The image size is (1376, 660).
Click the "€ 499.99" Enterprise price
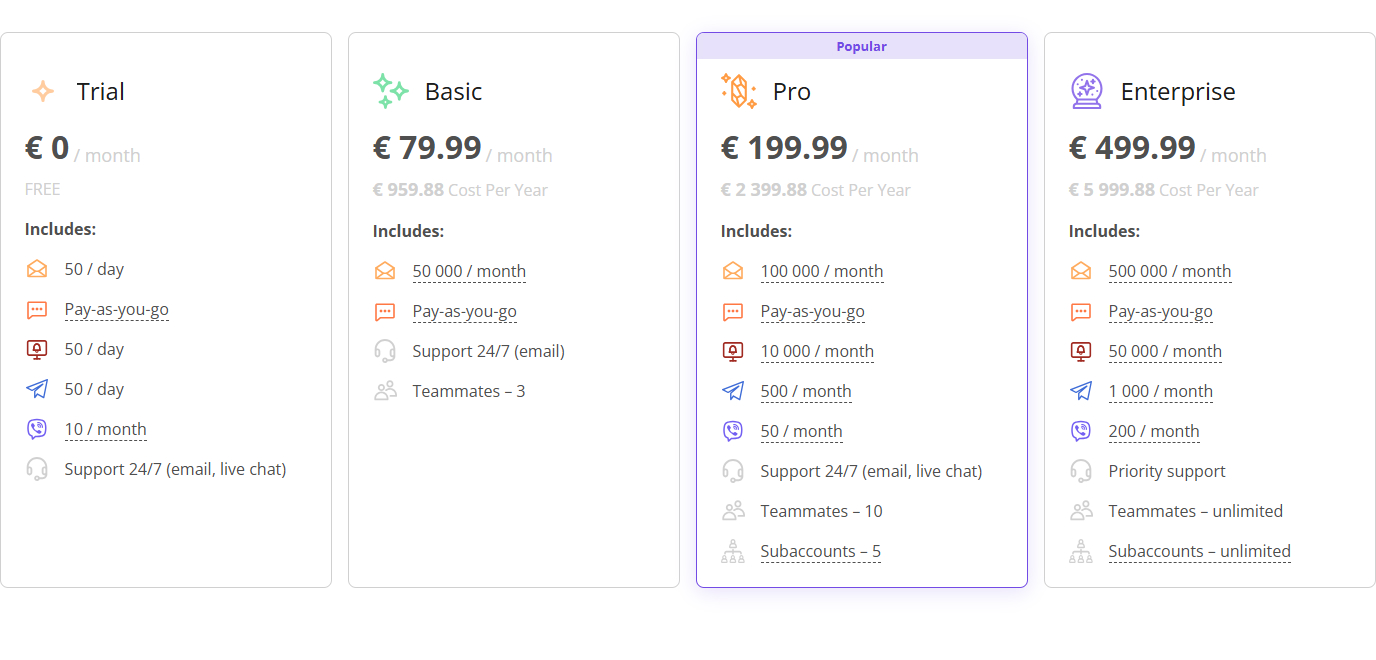coord(1132,148)
